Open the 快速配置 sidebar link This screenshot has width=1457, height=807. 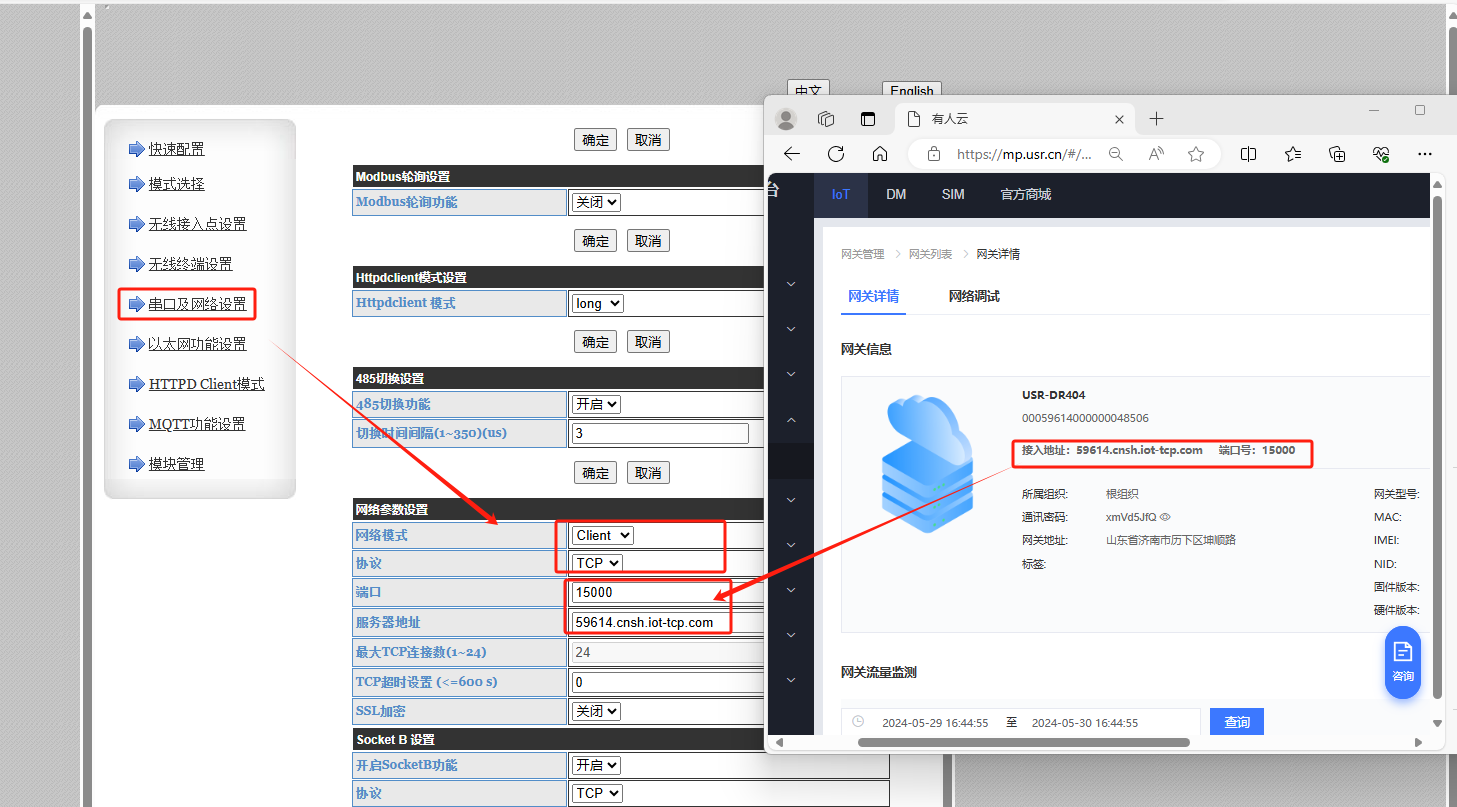tap(177, 149)
